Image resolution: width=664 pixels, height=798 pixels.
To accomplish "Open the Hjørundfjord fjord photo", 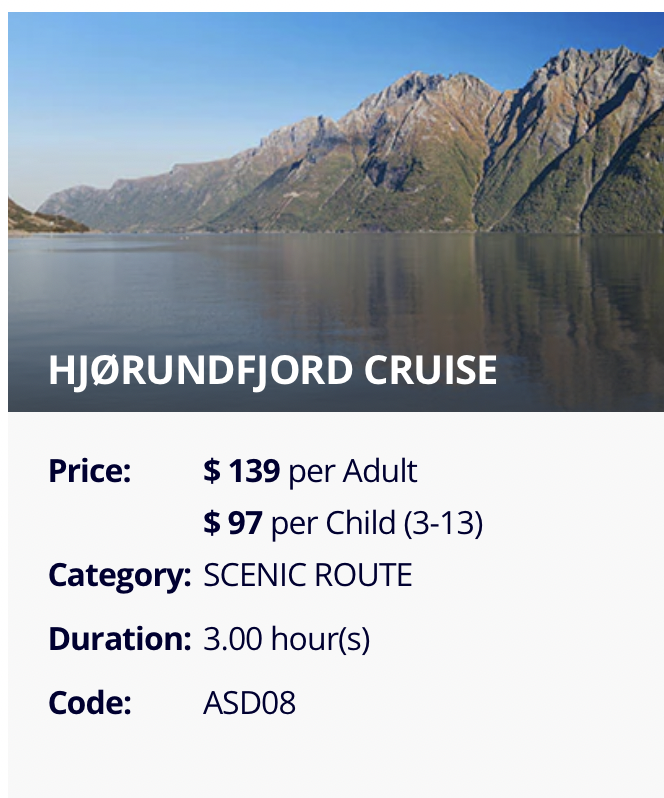I will [336, 212].
